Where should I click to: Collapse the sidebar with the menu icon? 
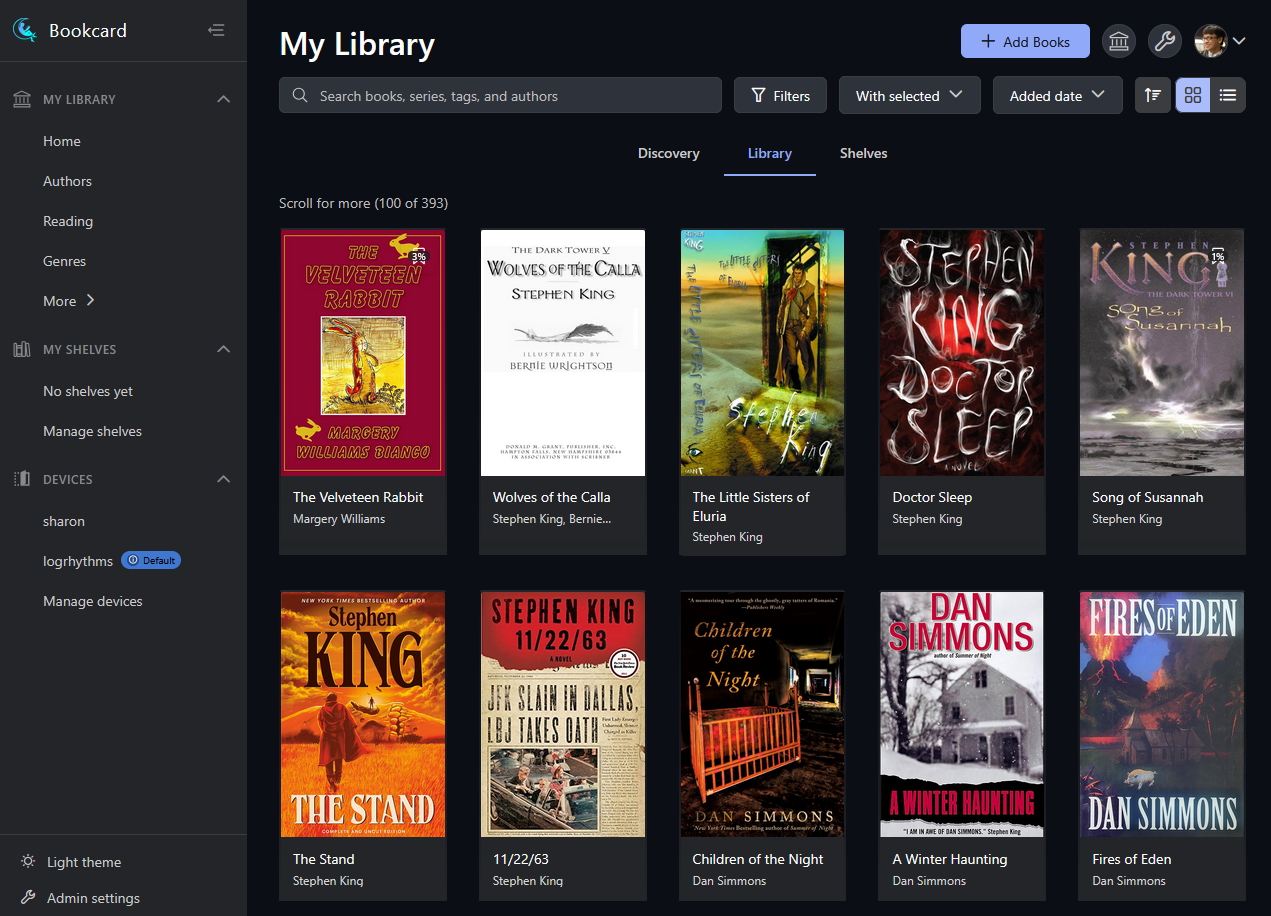coord(216,31)
